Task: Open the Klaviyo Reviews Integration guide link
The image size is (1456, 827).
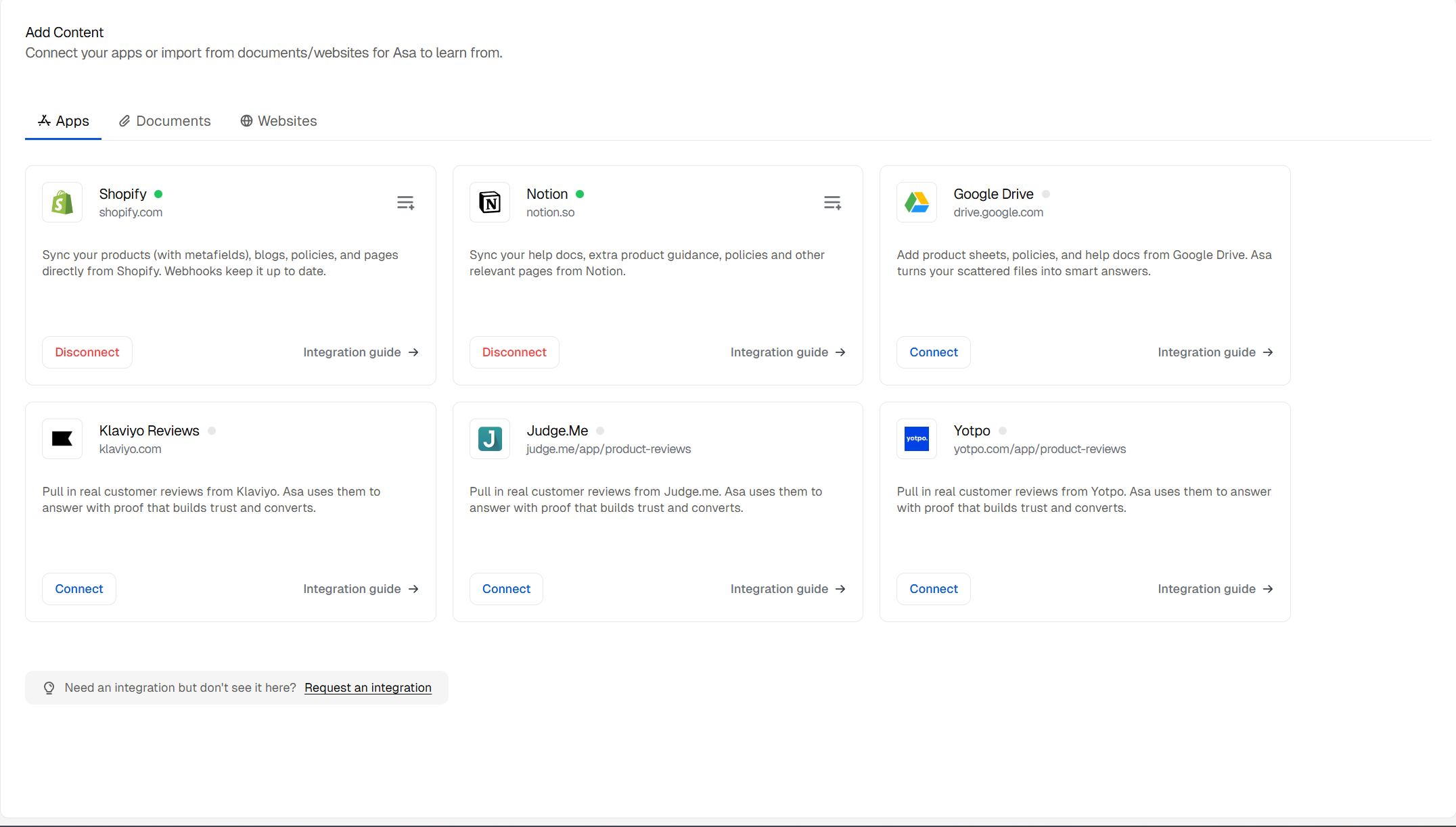Action: tap(361, 589)
